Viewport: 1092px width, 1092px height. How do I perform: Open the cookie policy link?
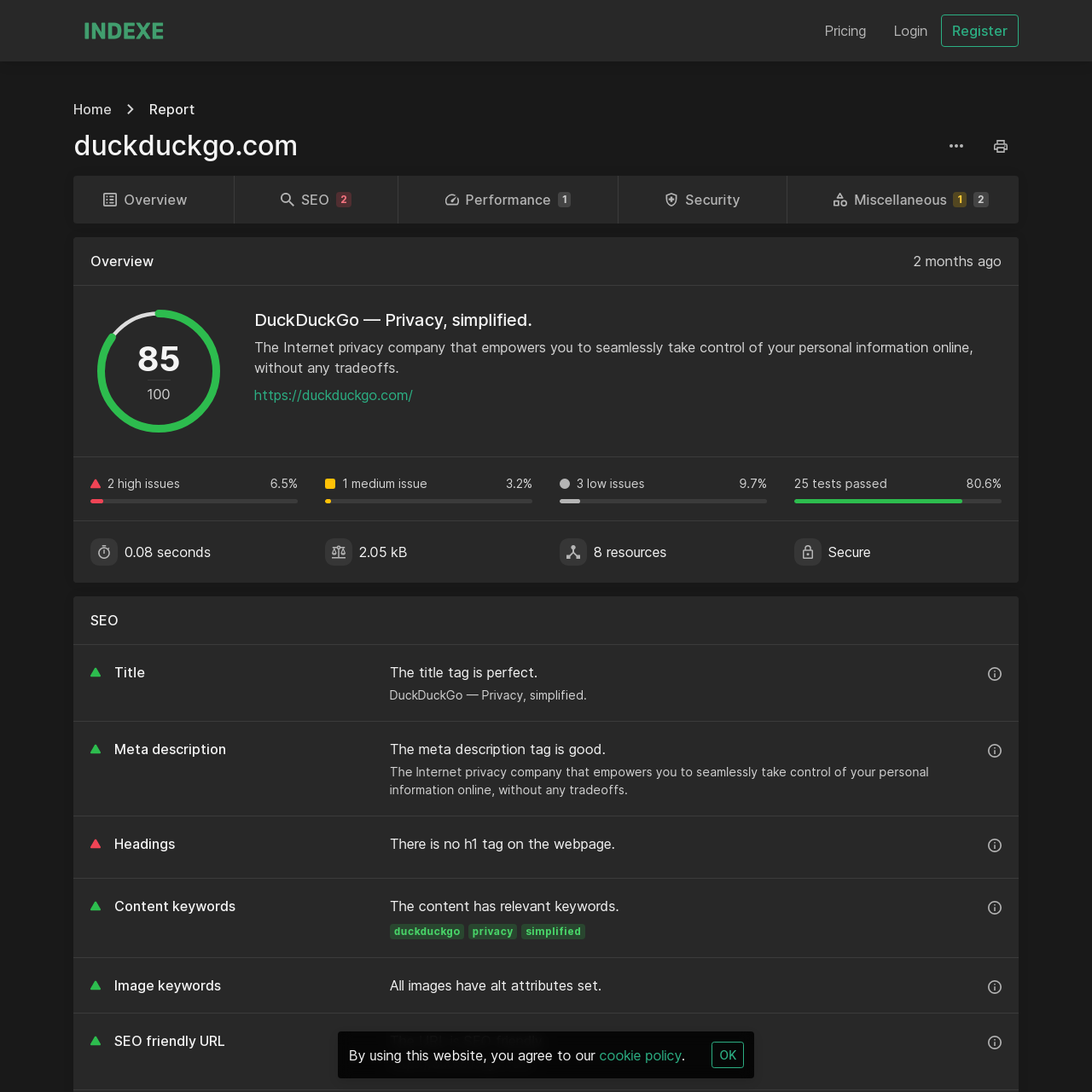(641, 1055)
